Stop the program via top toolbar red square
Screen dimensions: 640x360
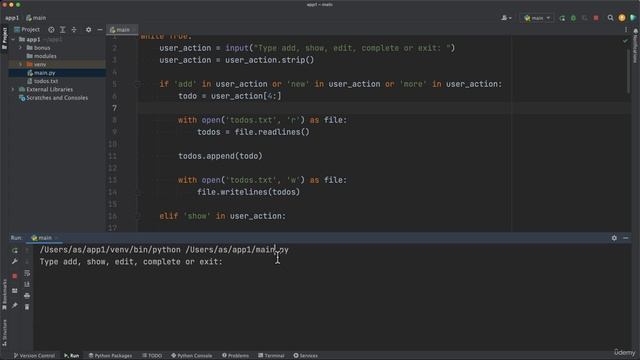[x=596, y=18]
